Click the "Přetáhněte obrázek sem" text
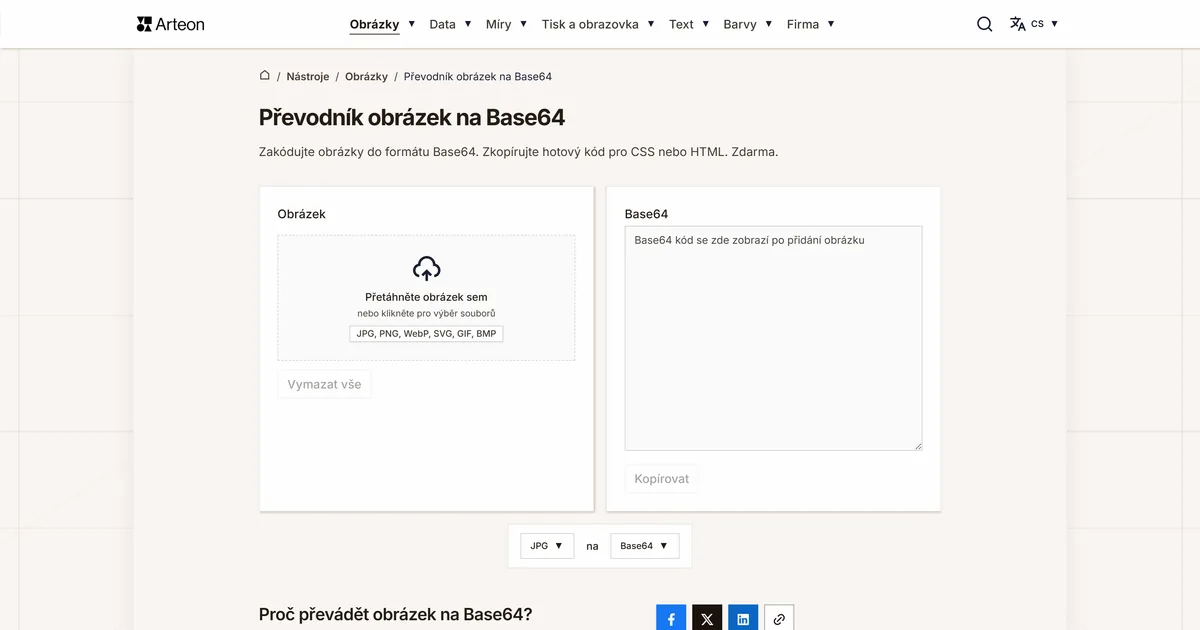Screen dimensions: 1200x630 point(426,297)
